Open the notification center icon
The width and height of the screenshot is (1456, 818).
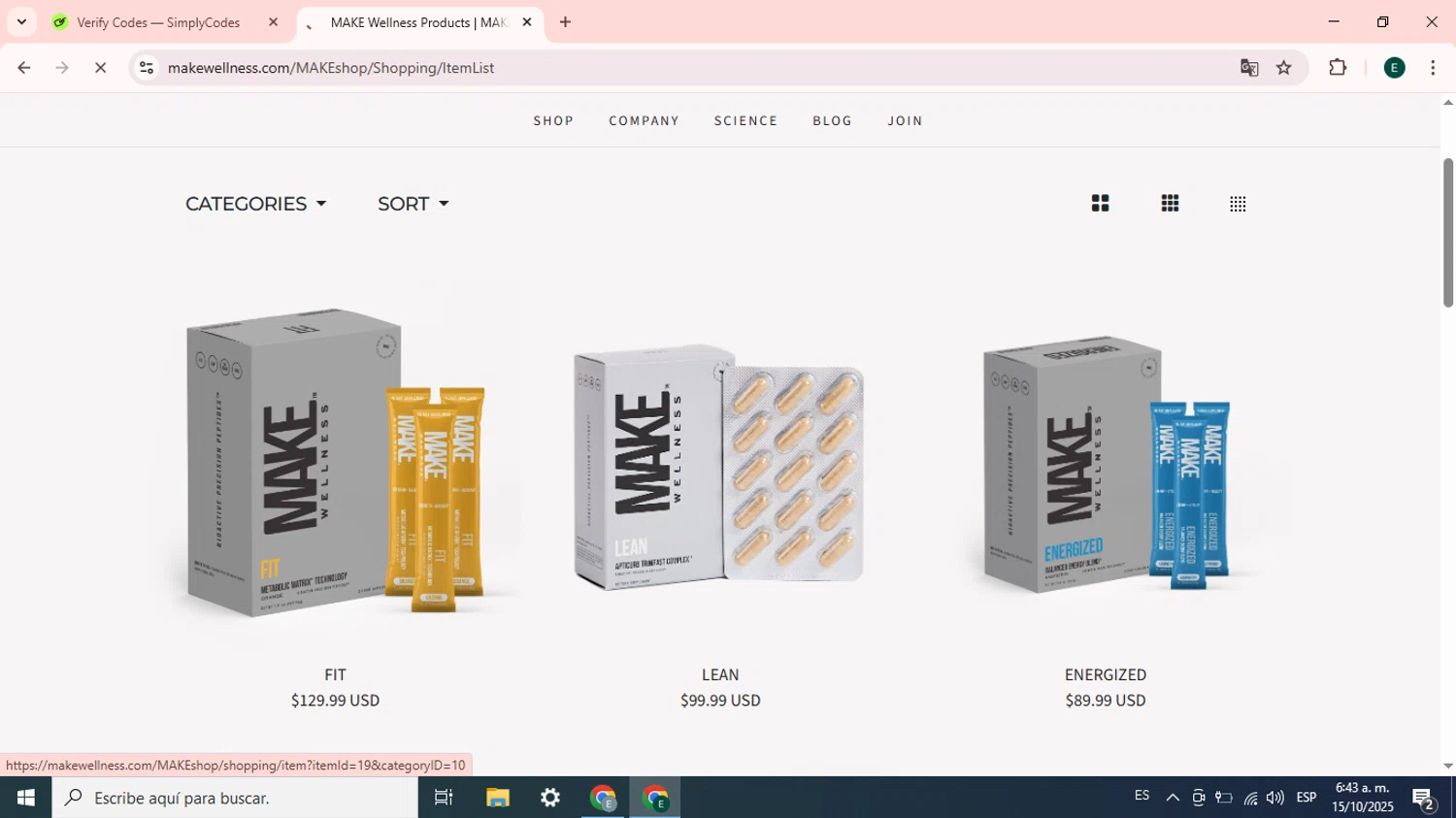(1424, 800)
